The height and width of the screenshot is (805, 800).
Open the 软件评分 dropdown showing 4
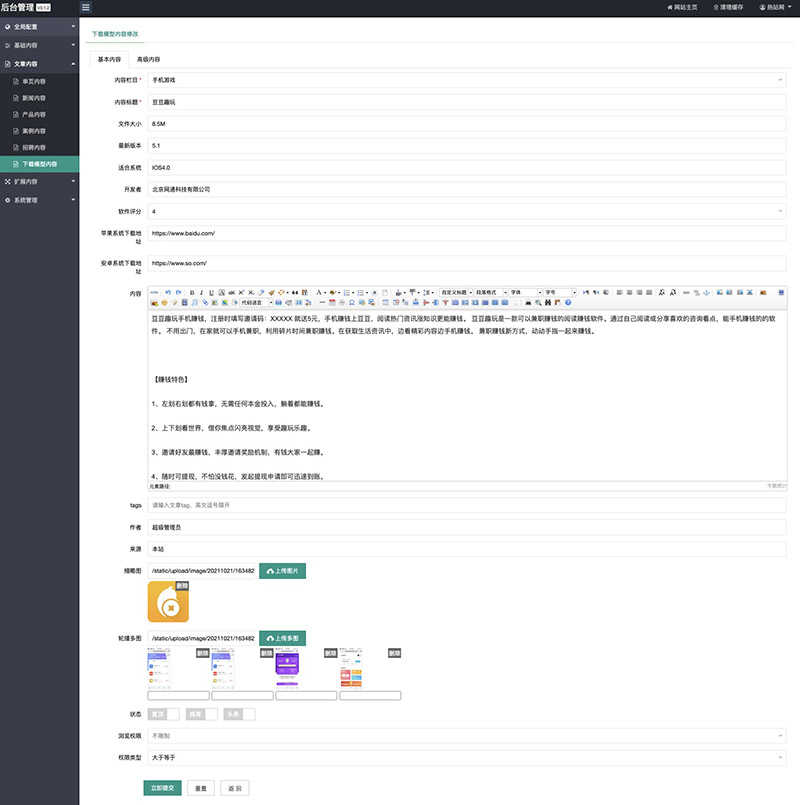(467, 211)
